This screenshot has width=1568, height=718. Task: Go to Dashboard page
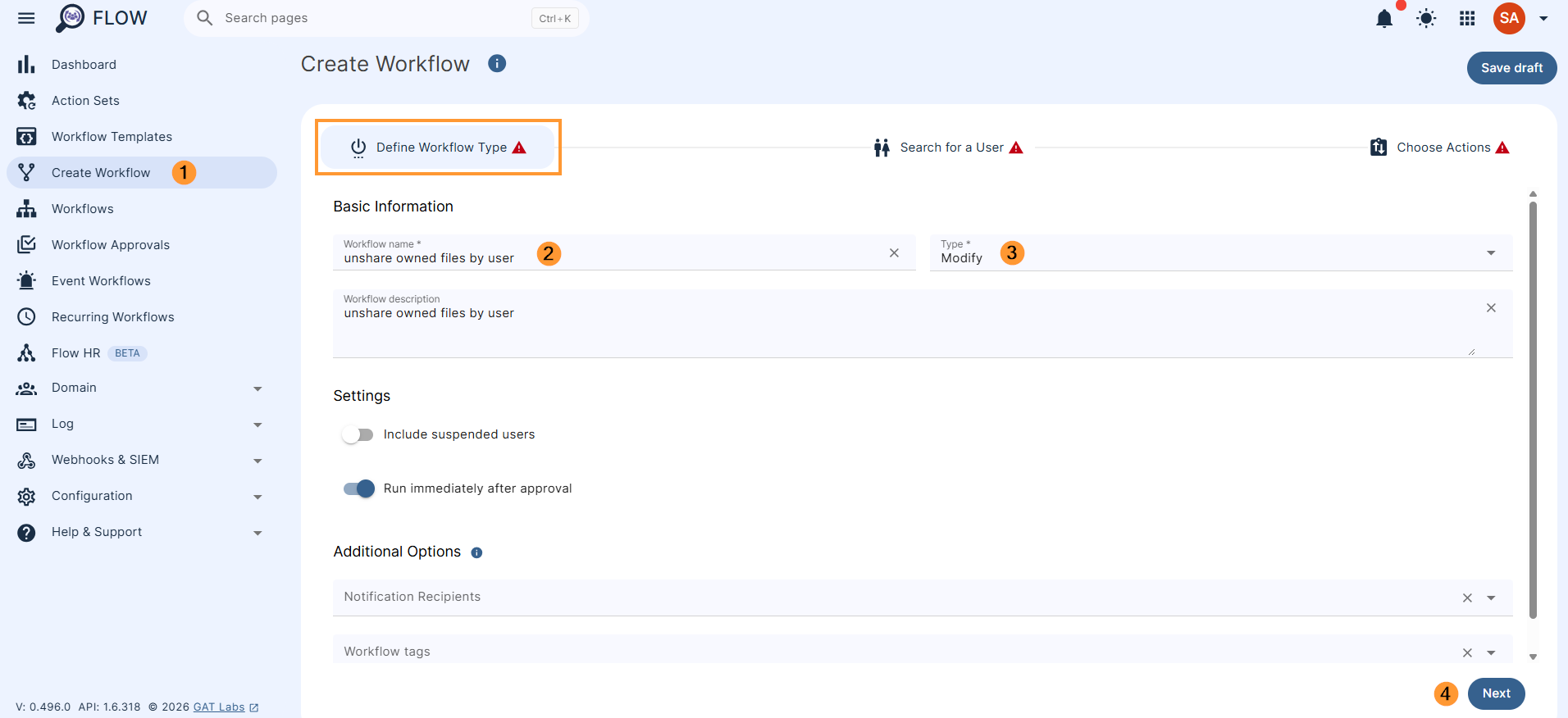tap(141, 64)
